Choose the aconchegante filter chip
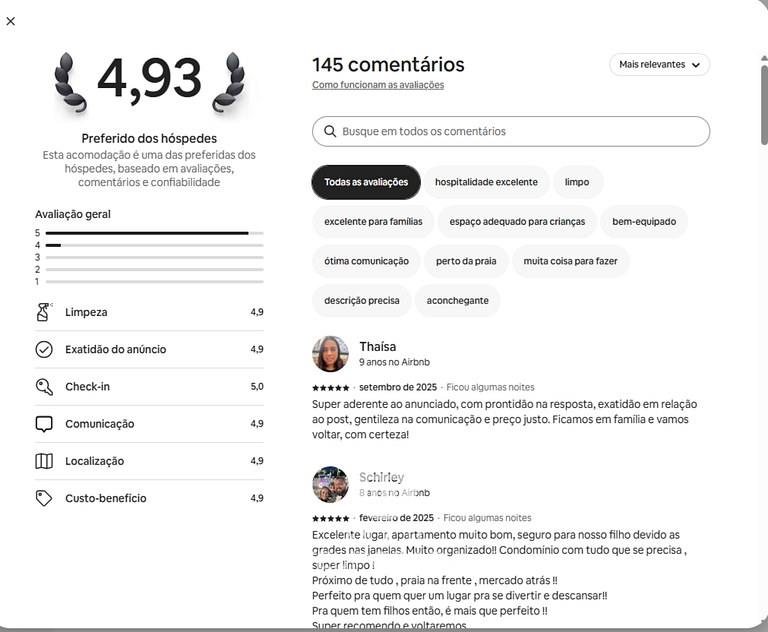Image resolution: width=768 pixels, height=632 pixels. [x=457, y=301]
